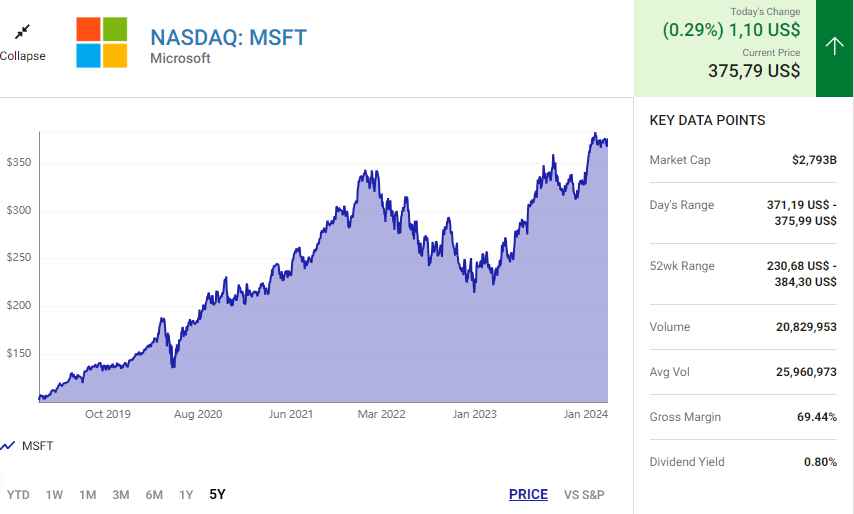The width and height of the screenshot is (854, 514).
Task: Open the NASDAQ: MSFT ticker link
Action: 228,38
